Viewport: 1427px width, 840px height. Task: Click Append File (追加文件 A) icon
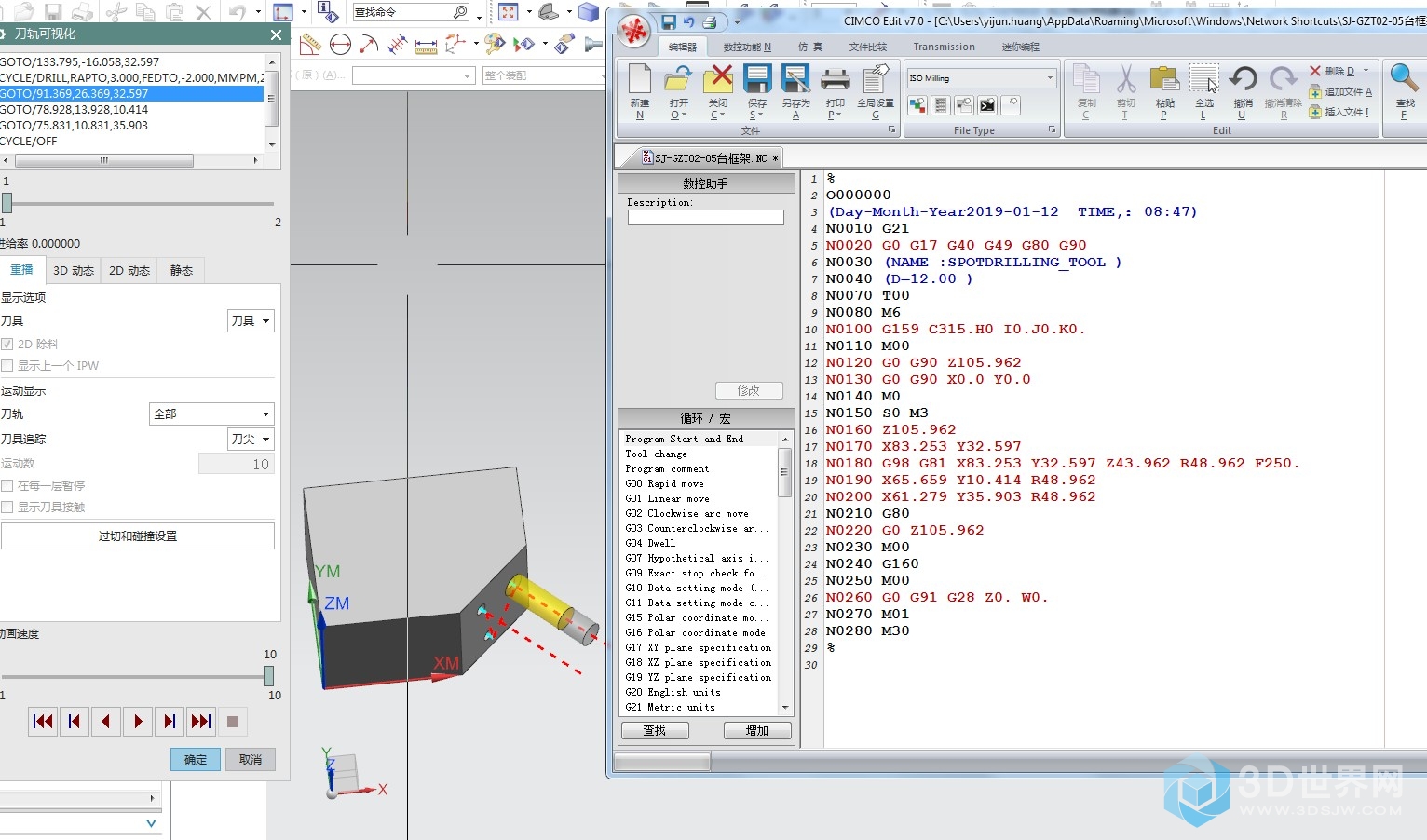coord(1315,91)
